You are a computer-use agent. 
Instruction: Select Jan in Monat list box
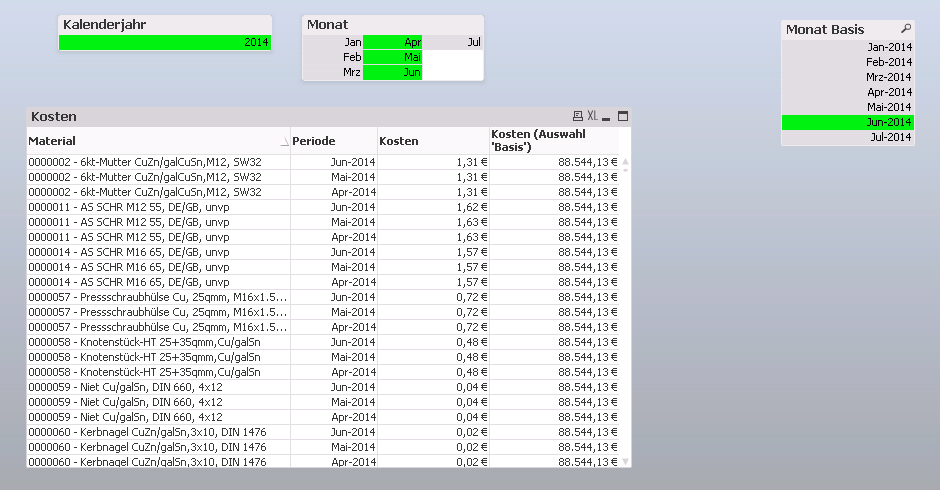click(x=333, y=42)
